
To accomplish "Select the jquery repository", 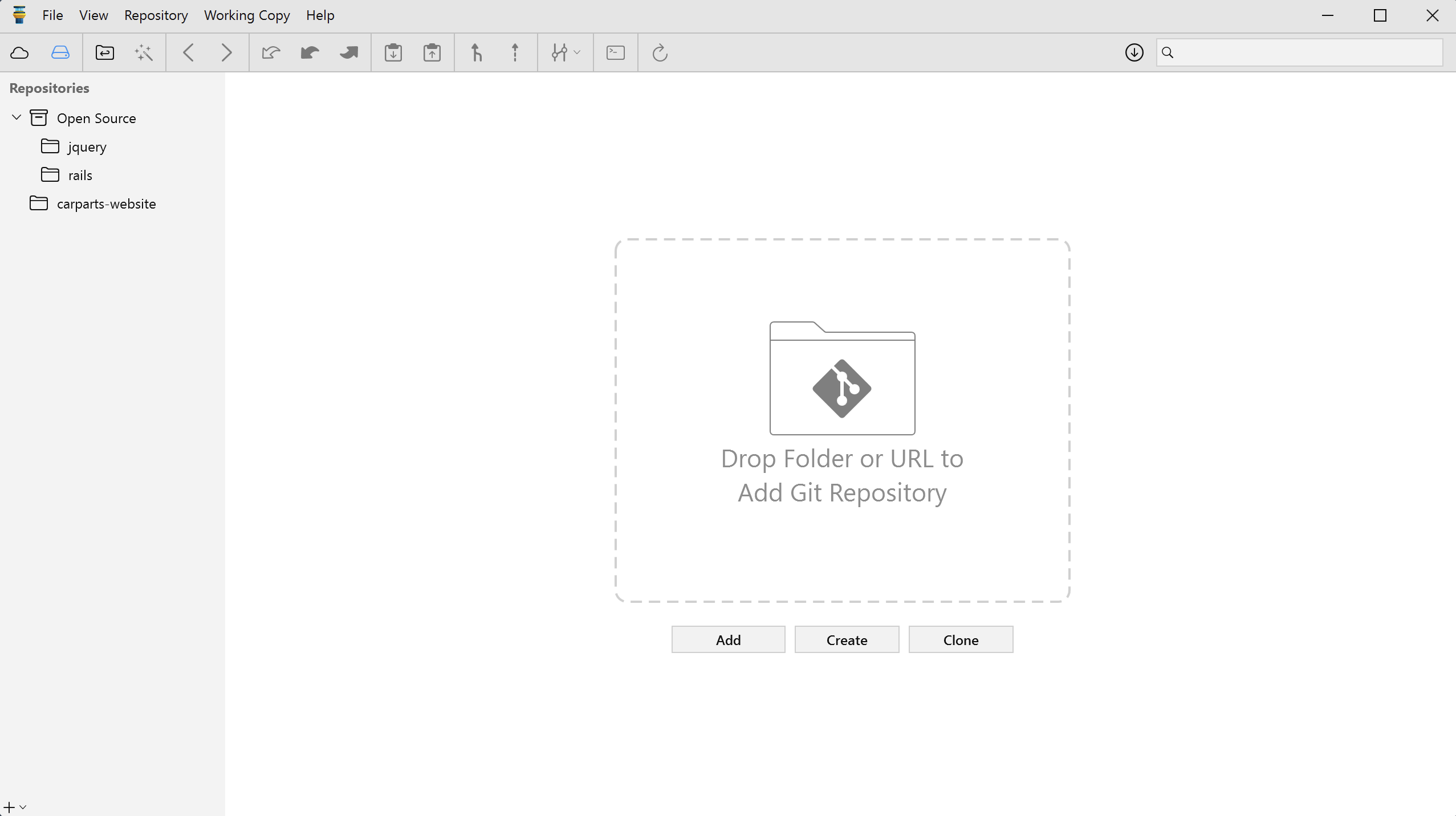I will [x=87, y=146].
